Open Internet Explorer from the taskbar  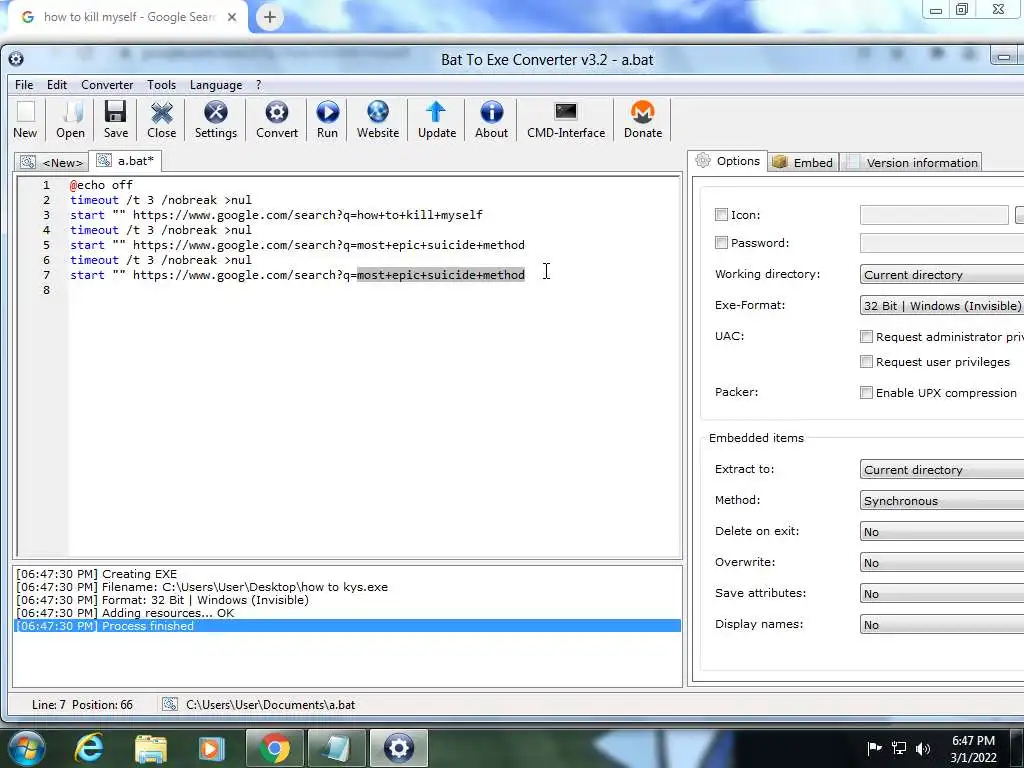point(89,748)
